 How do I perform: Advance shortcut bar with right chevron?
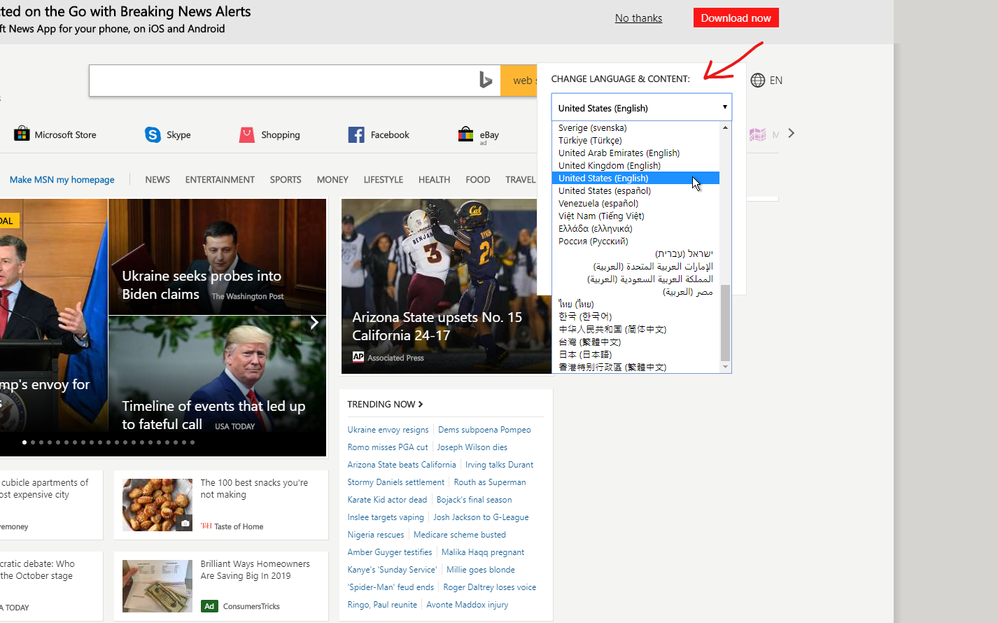pyautogui.click(x=791, y=133)
